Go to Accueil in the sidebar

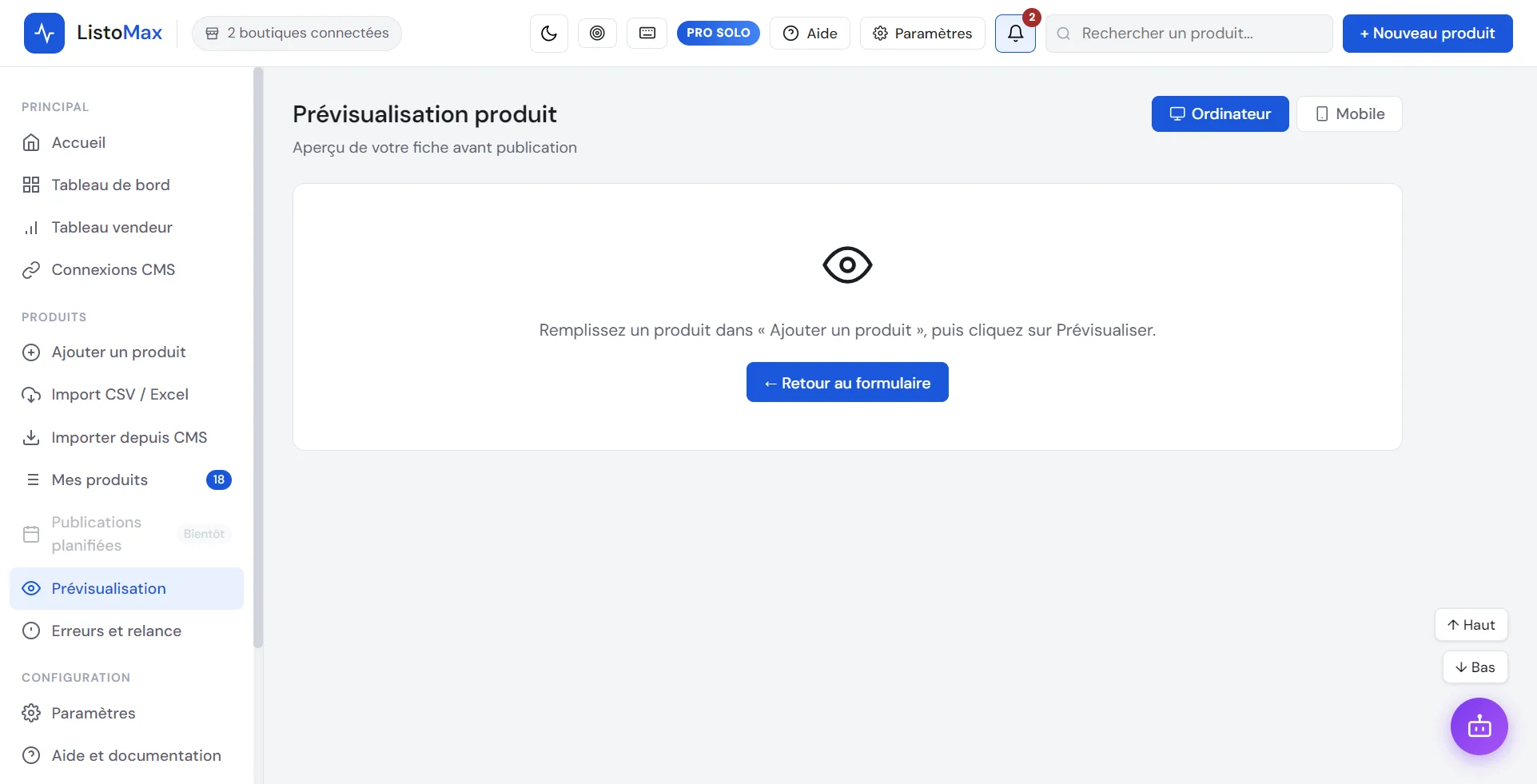coord(126,142)
